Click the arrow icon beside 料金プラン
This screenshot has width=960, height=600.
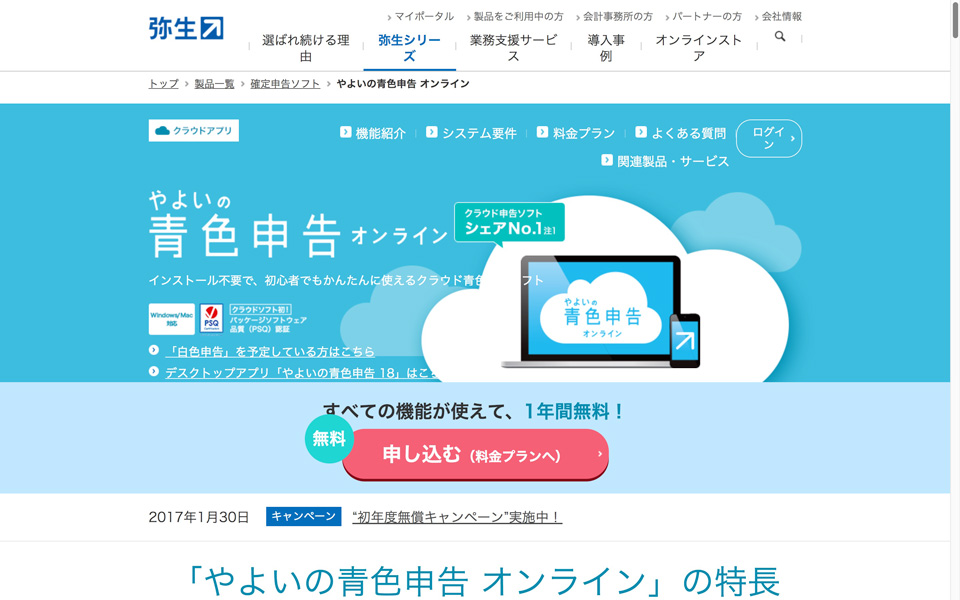pyautogui.click(x=542, y=132)
